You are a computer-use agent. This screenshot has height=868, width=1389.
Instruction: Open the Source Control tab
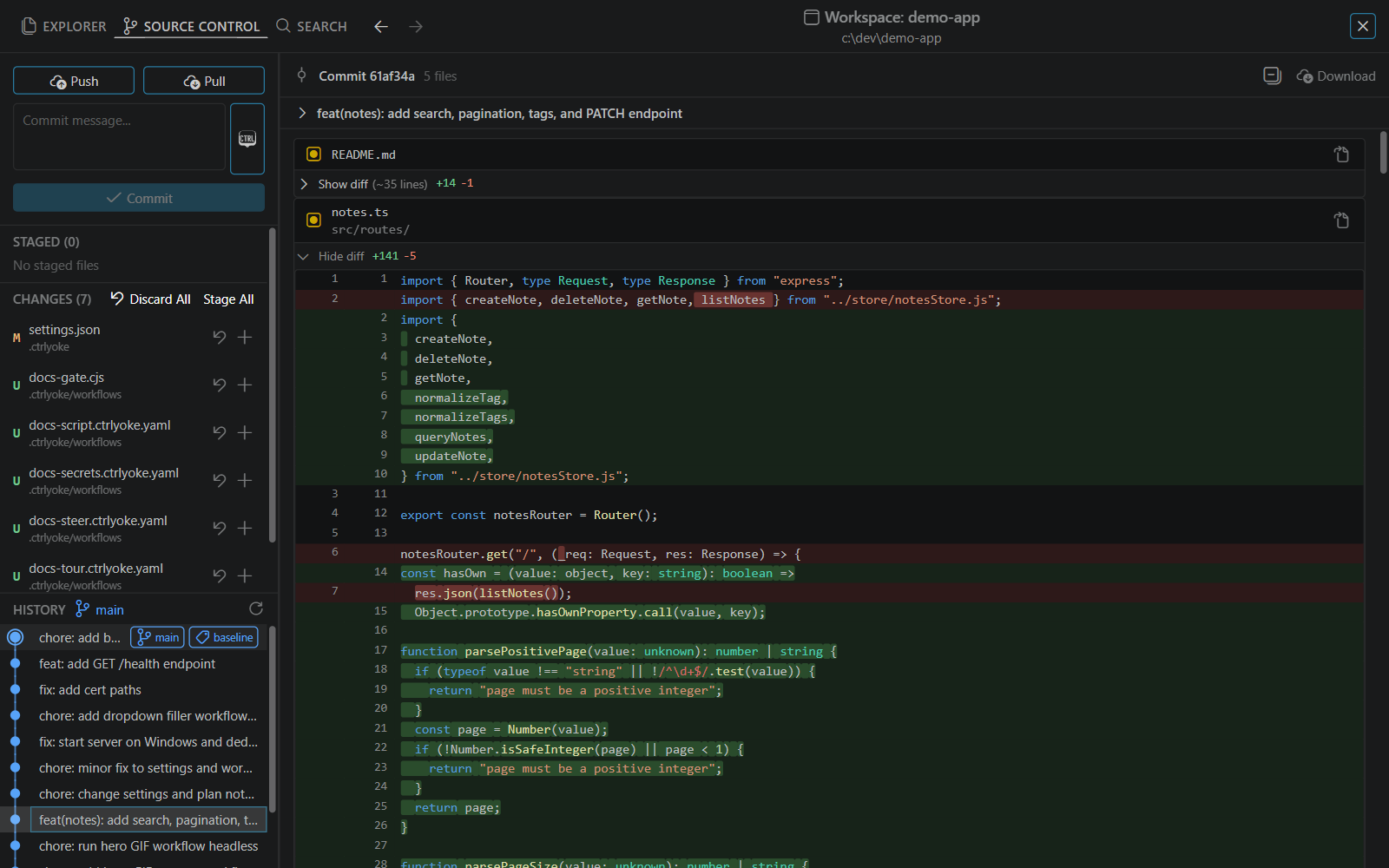191,26
